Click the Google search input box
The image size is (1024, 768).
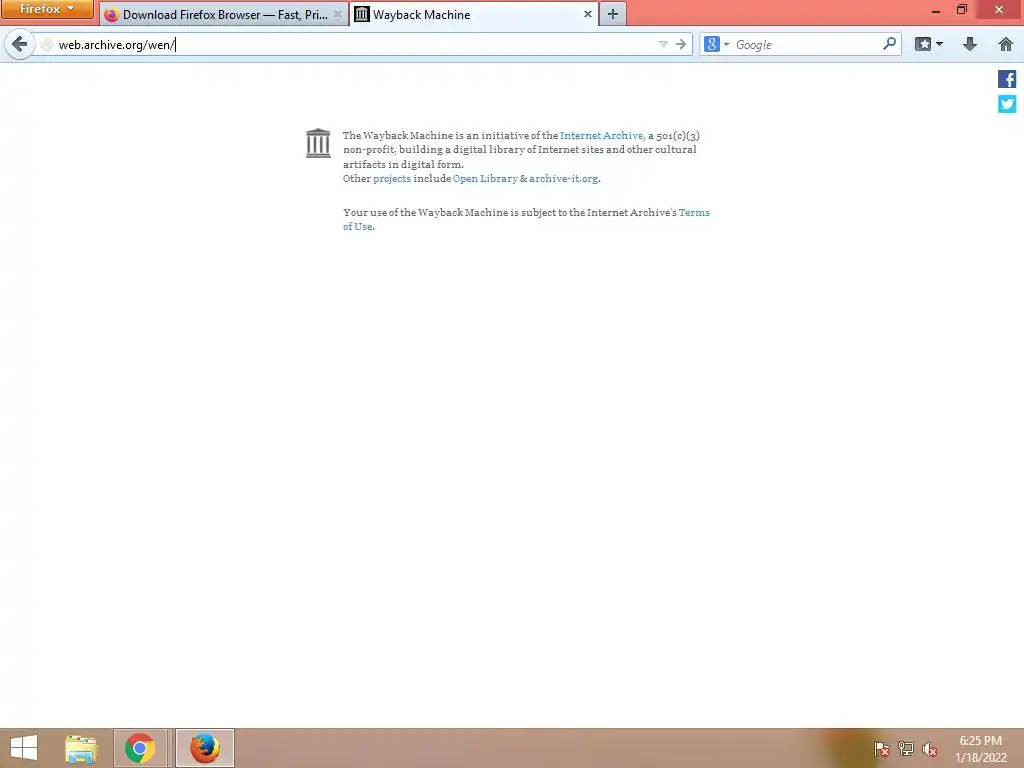tap(807, 44)
